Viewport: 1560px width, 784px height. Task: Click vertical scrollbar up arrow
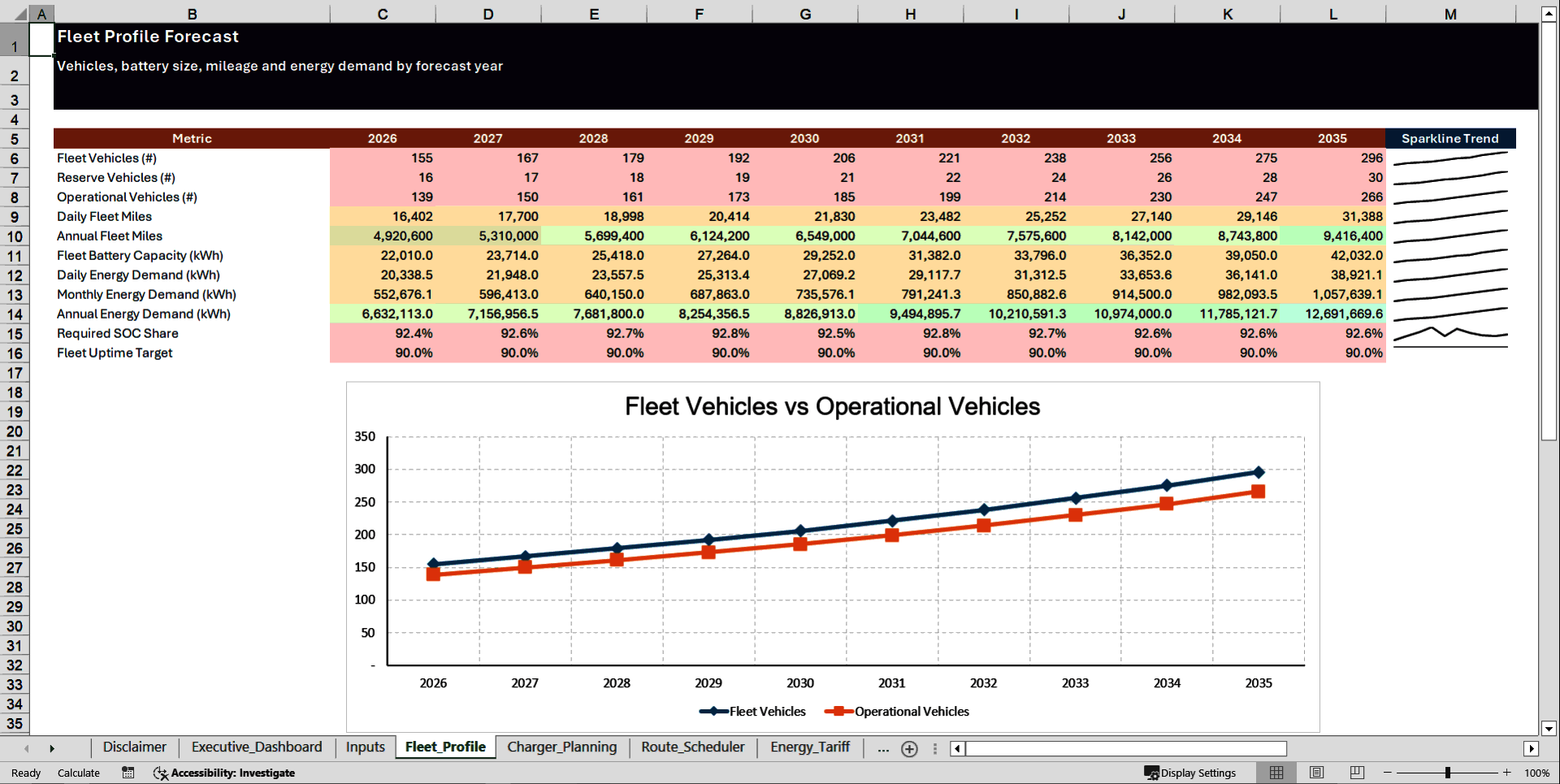[x=1549, y=14]
